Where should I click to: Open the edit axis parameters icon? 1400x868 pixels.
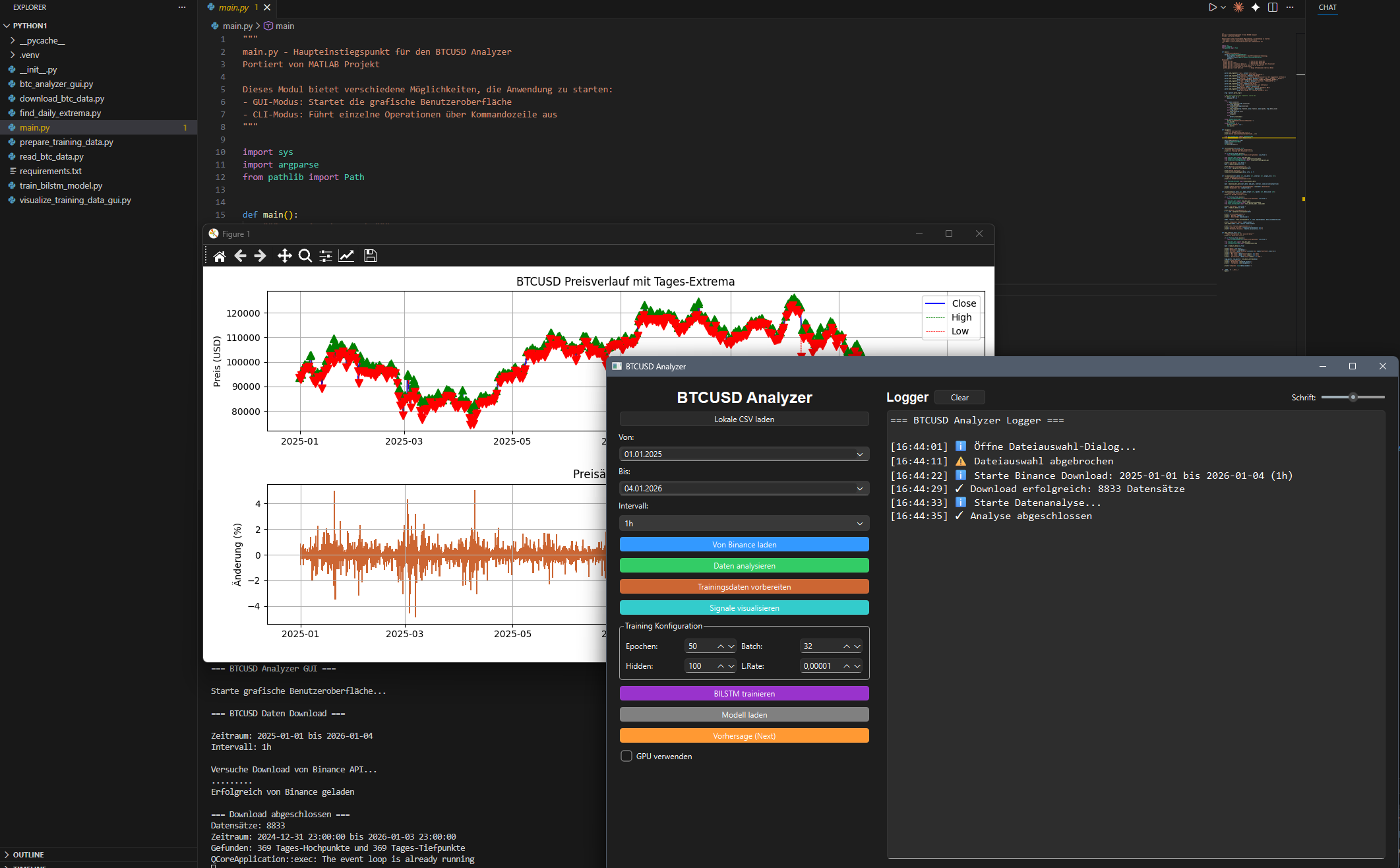point(346,256)
